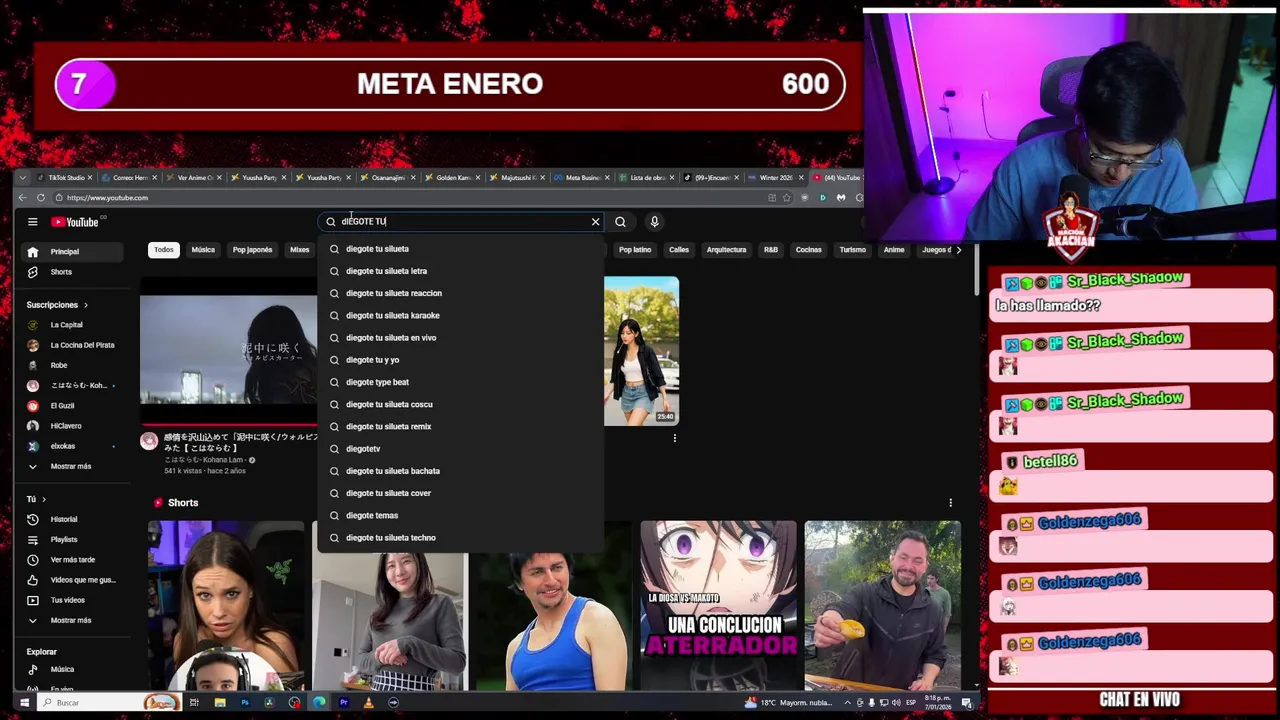Open La Cocina Del Pirata subscription

point(70,345)
